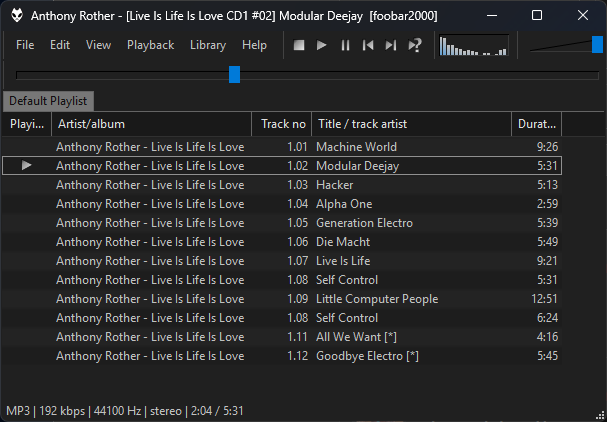The image size is (607, 422).
Task: Click track number 1.03
Action: (297, 185)
